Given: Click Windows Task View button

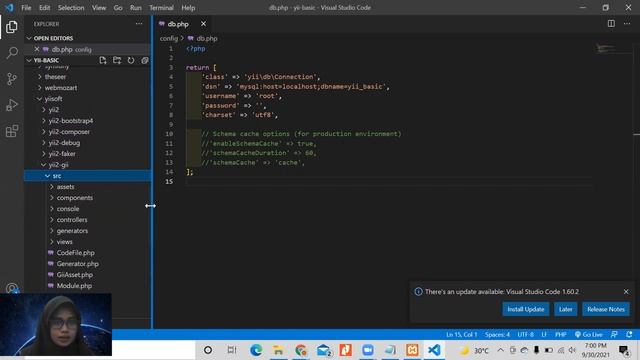Looking at the screenshot, I should coord(231,350).
